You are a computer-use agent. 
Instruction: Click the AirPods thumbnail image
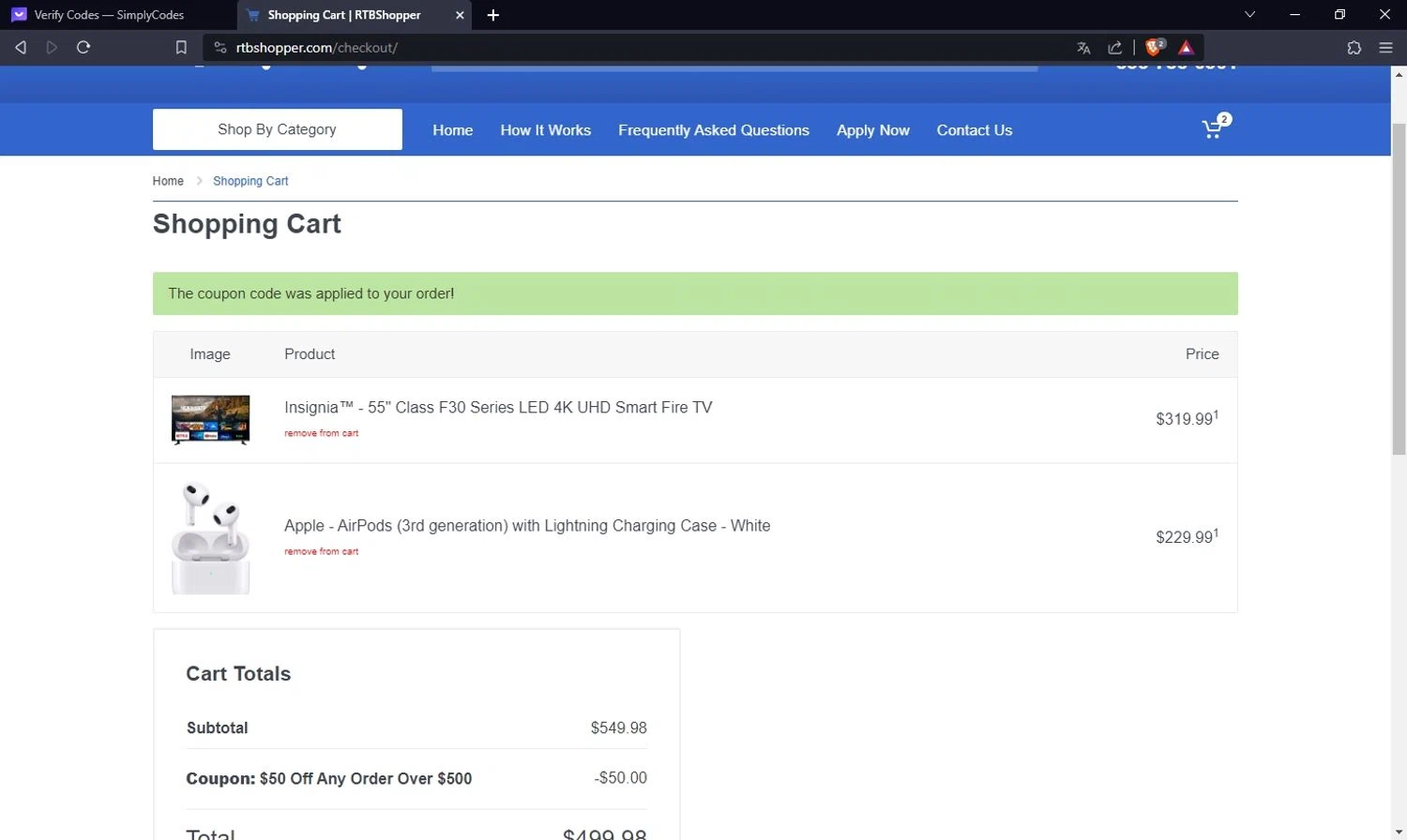(x=210, y=537)
